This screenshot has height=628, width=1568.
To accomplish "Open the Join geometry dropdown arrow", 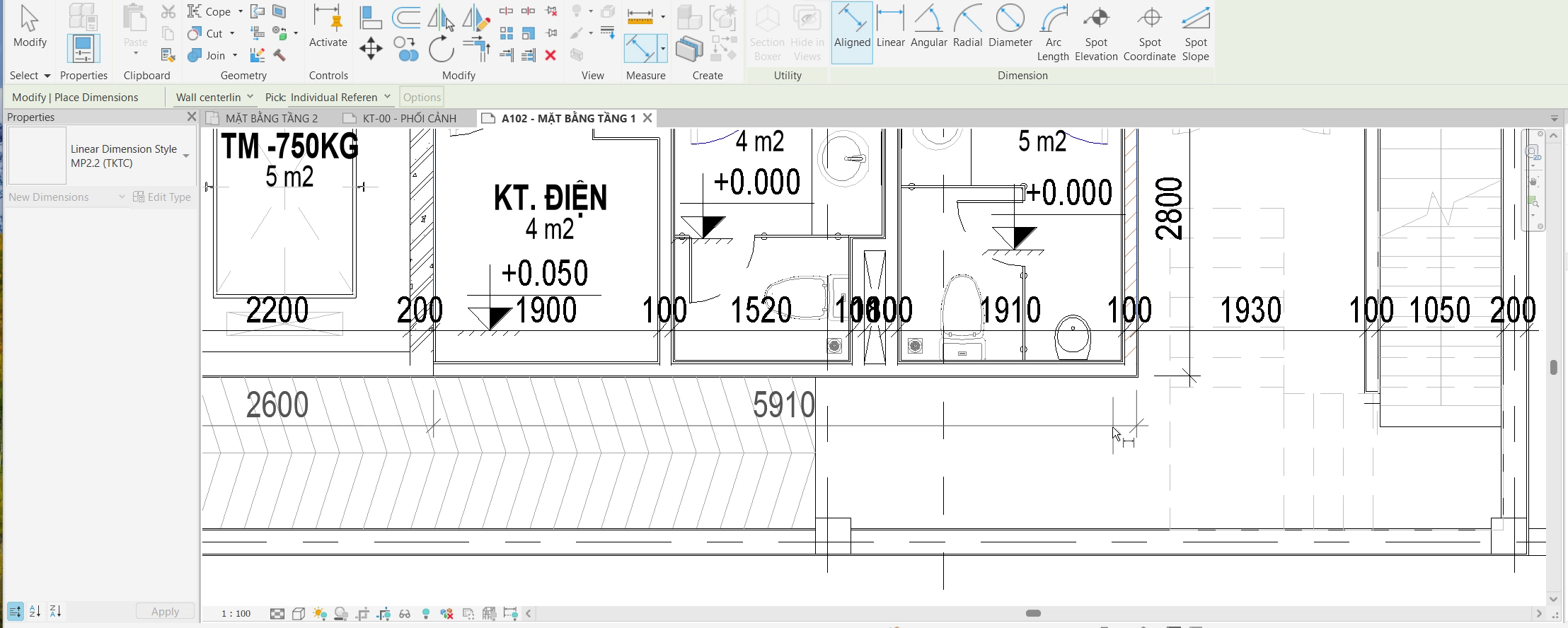I will (x=235, y=55).
